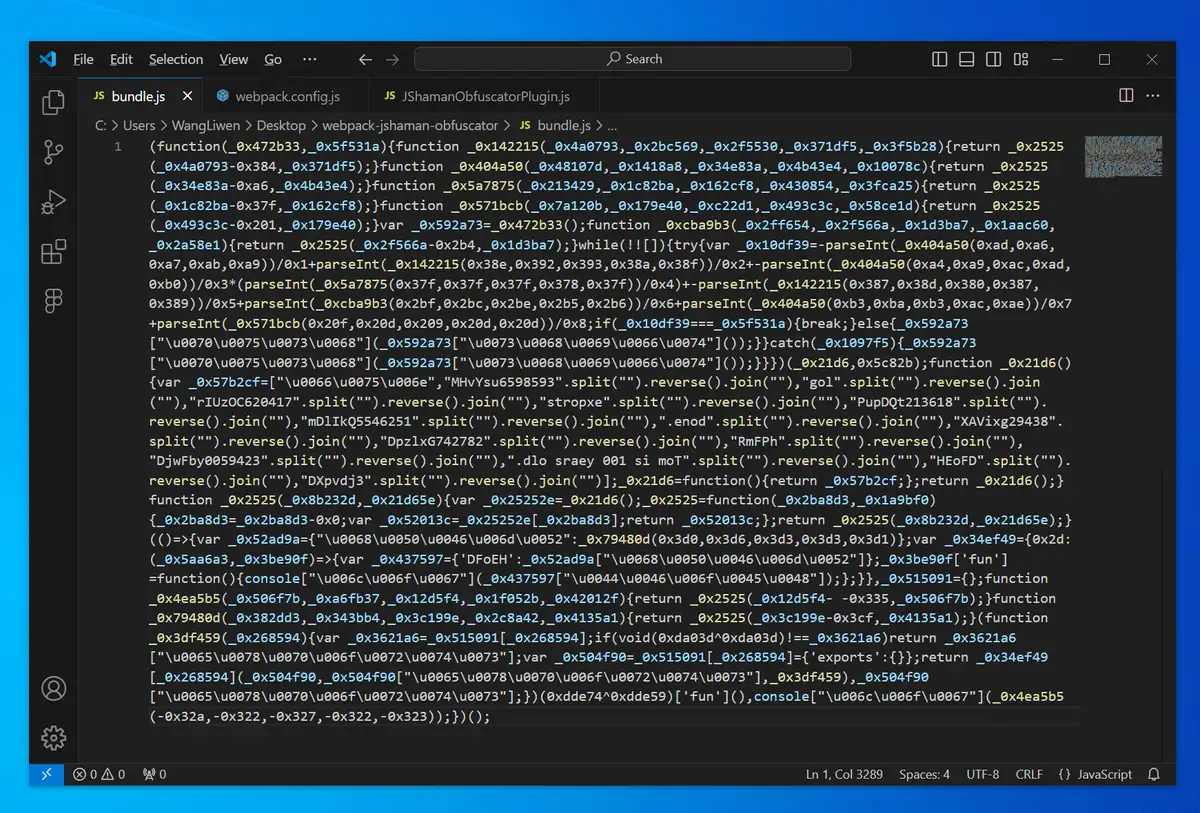Open the File menu
Image resolution: width=1200 pixels, height=813 pixels.
click(x=83, y=59)
